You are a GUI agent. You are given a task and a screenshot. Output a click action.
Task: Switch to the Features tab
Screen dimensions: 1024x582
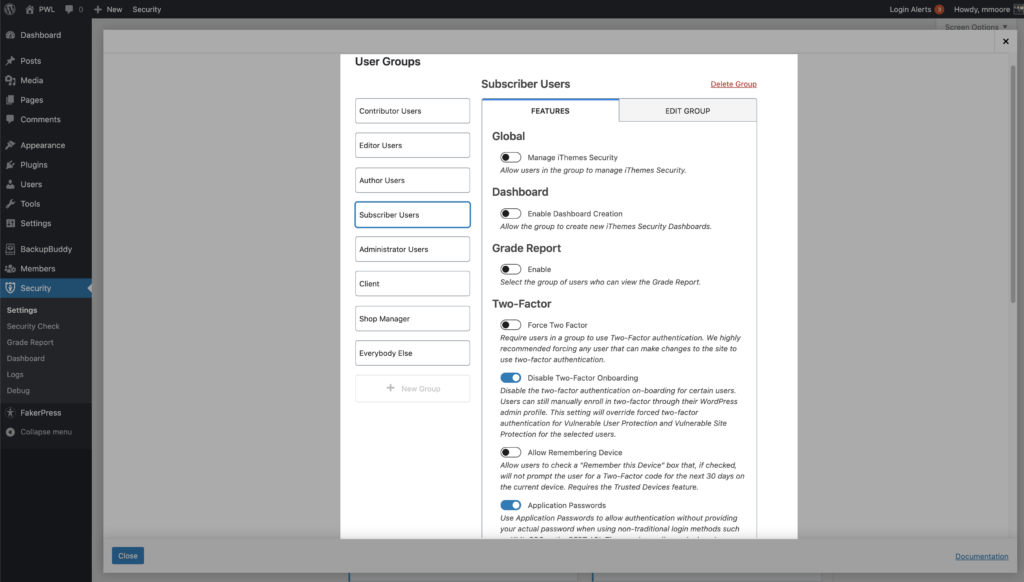550,110
